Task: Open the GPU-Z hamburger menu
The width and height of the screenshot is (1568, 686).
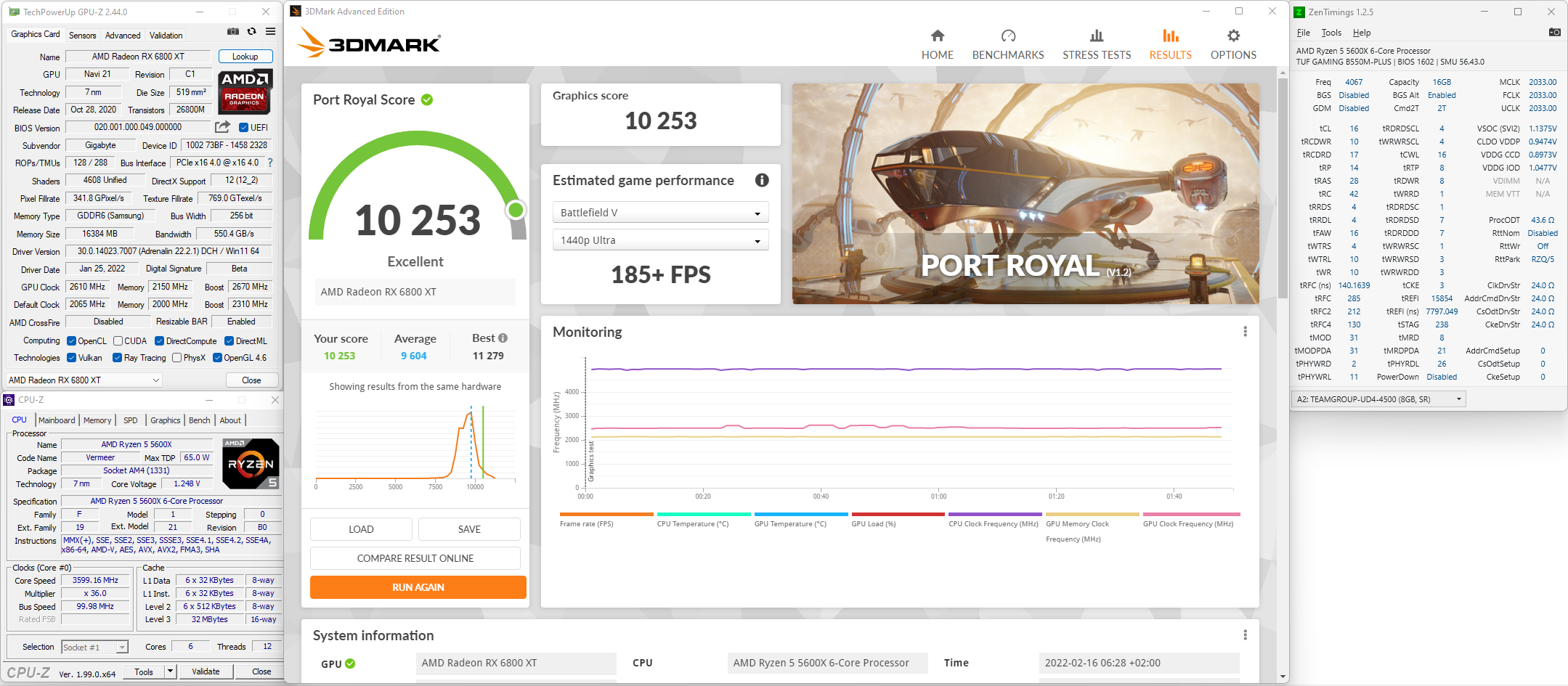Action: tap(270, 32)
